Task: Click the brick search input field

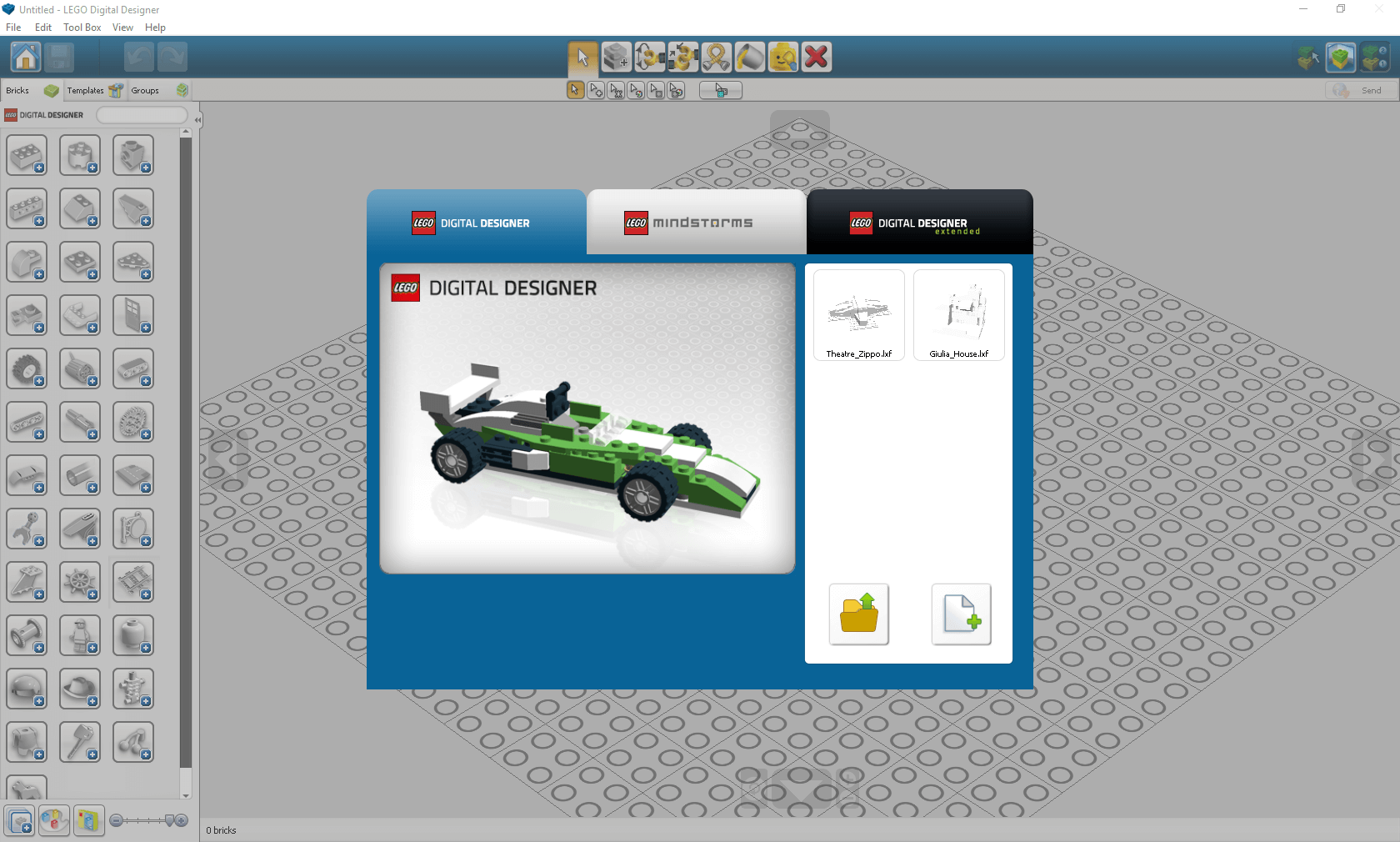Action: pyautogui.click(x=142, y=115)
